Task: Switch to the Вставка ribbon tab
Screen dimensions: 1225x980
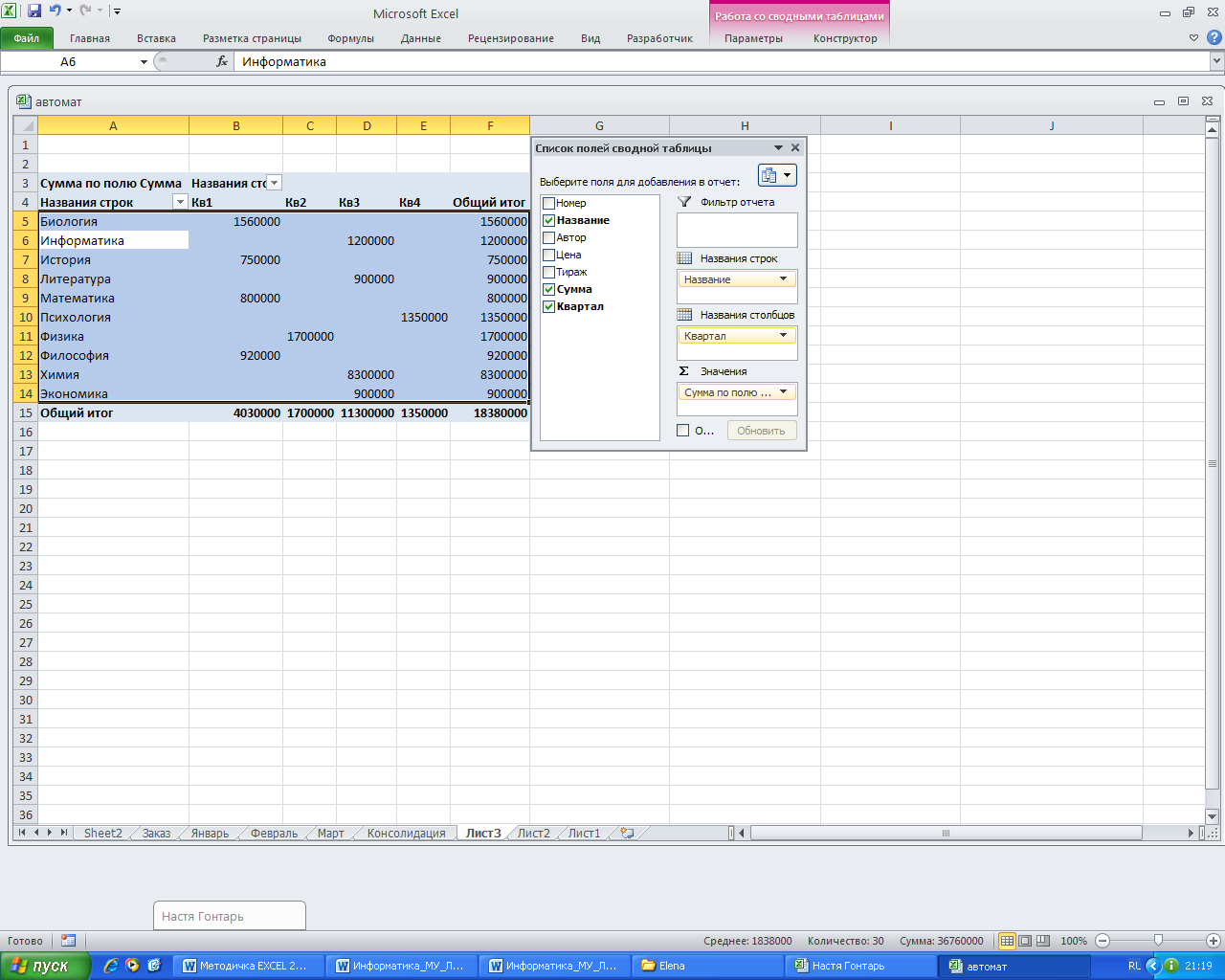Action: tap(156, 38)
